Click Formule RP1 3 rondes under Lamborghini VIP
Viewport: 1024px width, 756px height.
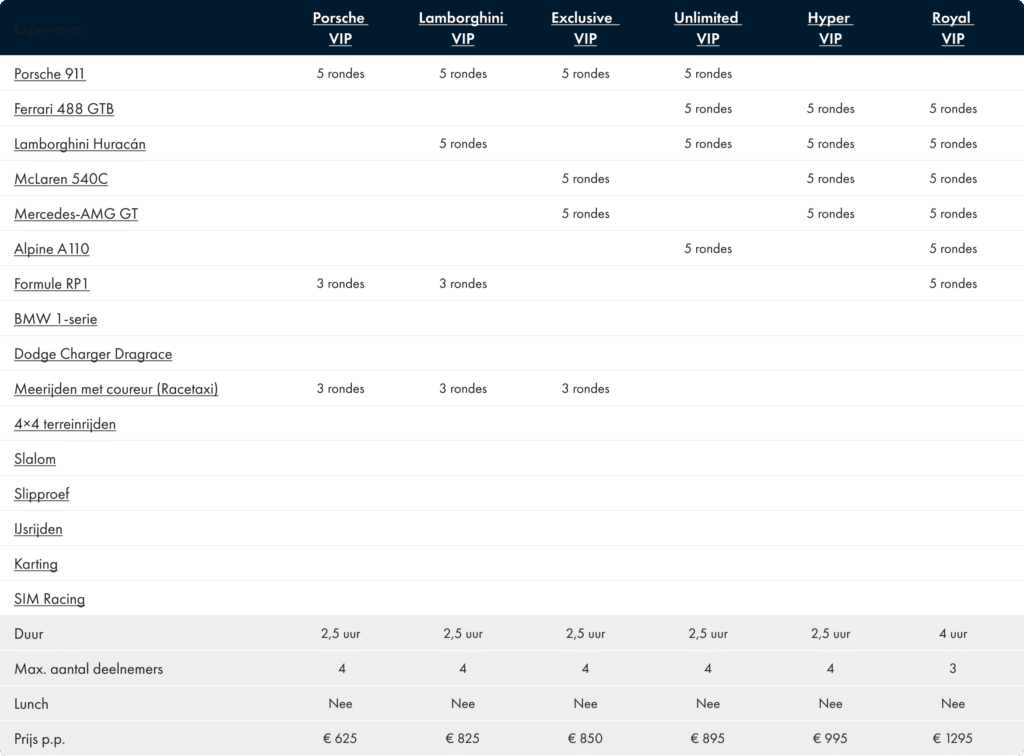[462, 284]
